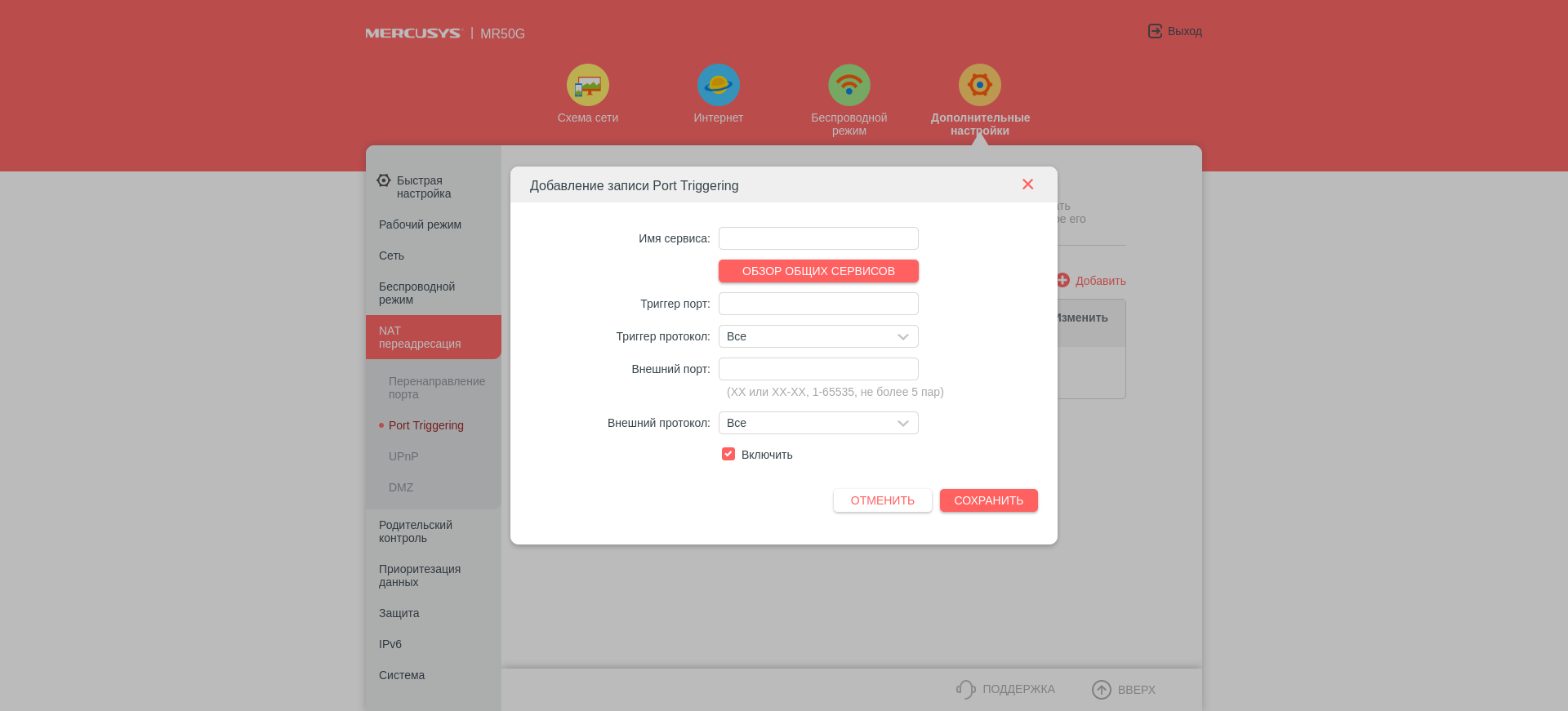
Task: Close the Port Triggering dialog with the red X
Action: click(1027, 184)
